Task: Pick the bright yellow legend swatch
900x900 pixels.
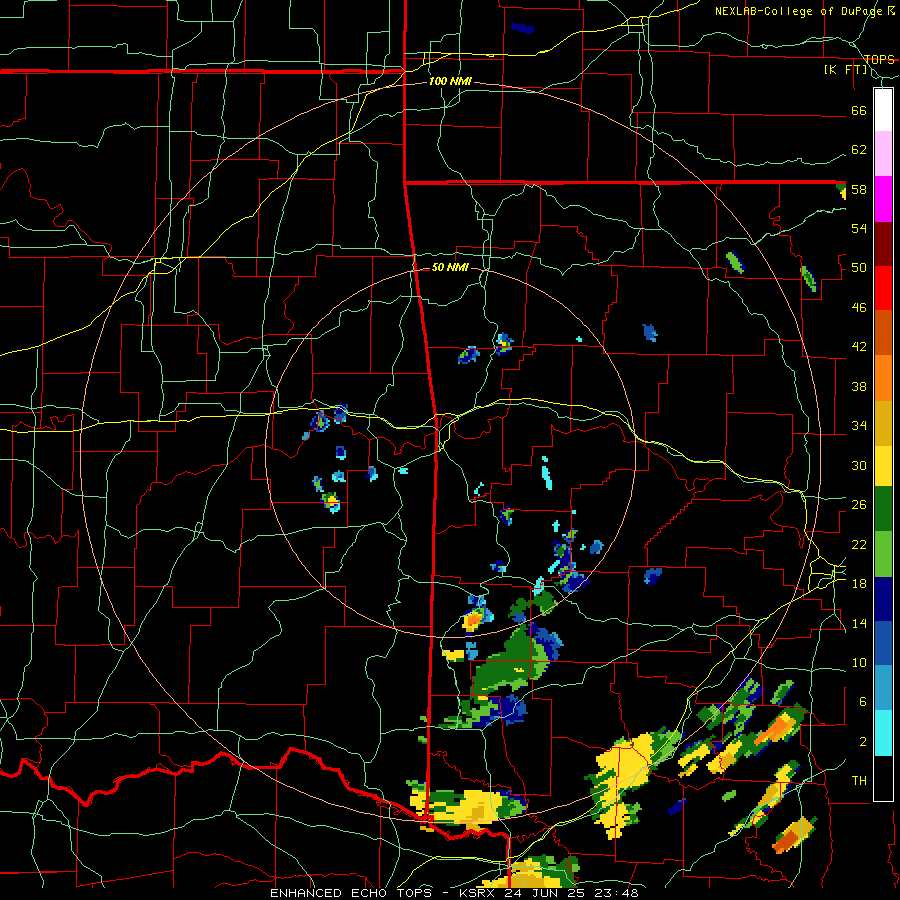Action: 883,465
